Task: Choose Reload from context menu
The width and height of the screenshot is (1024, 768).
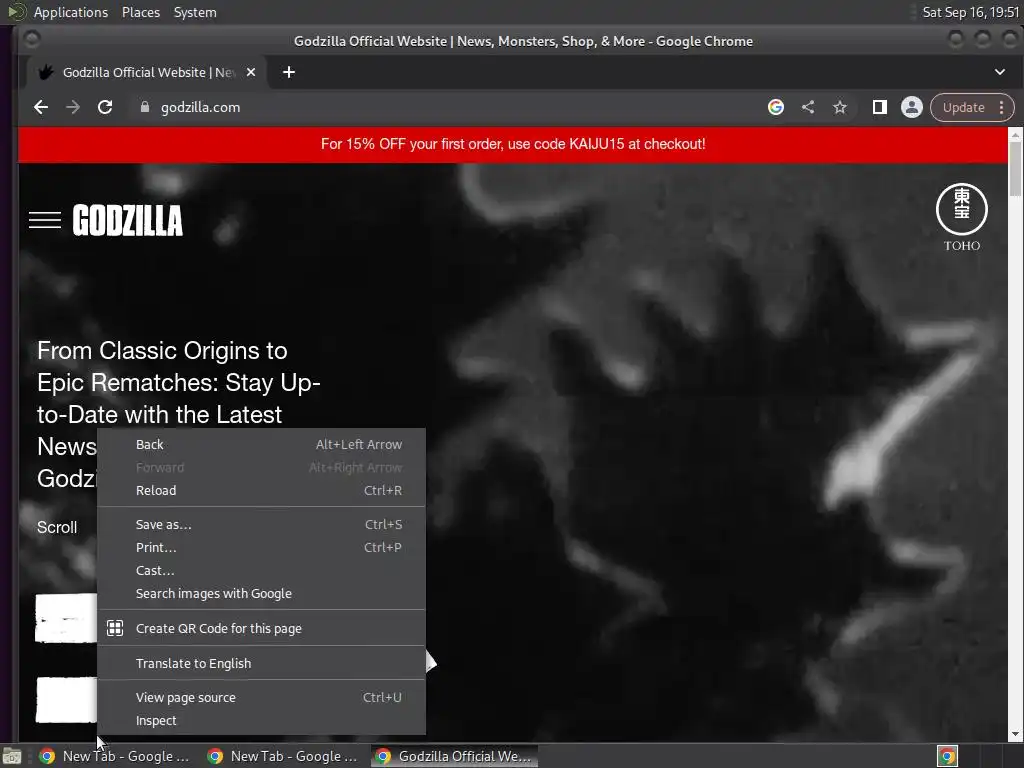Action: tap(261, 490)
